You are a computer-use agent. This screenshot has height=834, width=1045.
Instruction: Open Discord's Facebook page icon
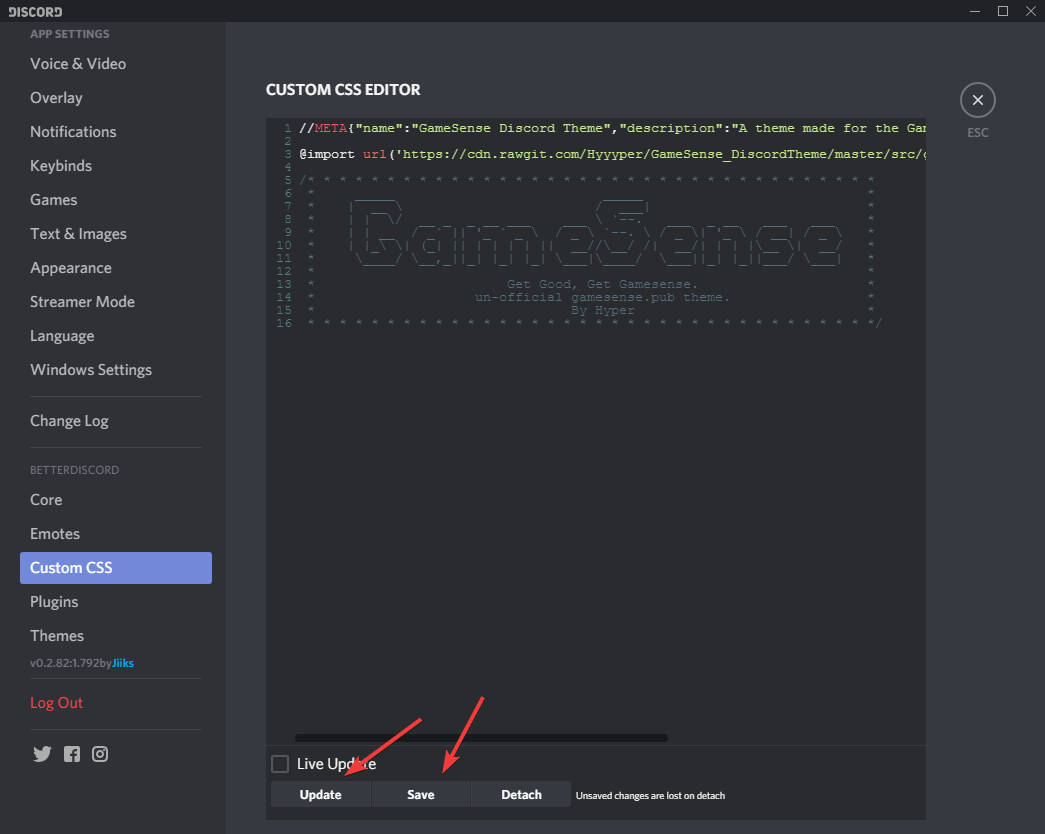(71, 754)
